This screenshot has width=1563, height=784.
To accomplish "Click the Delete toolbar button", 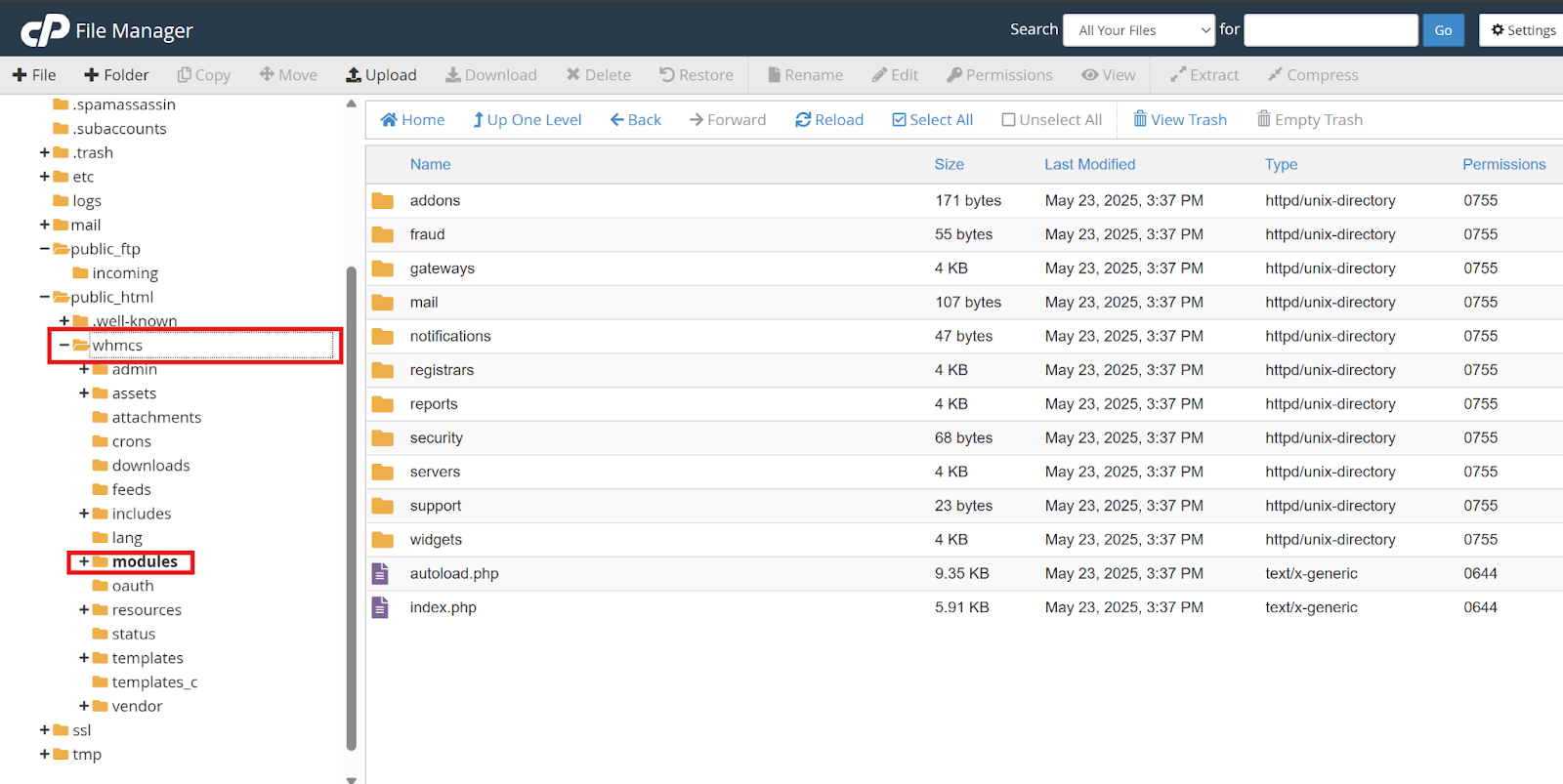I will point(599,75).
